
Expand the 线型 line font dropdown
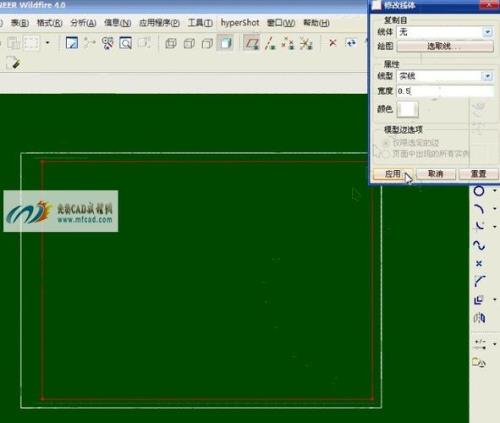tap(488, 76)
